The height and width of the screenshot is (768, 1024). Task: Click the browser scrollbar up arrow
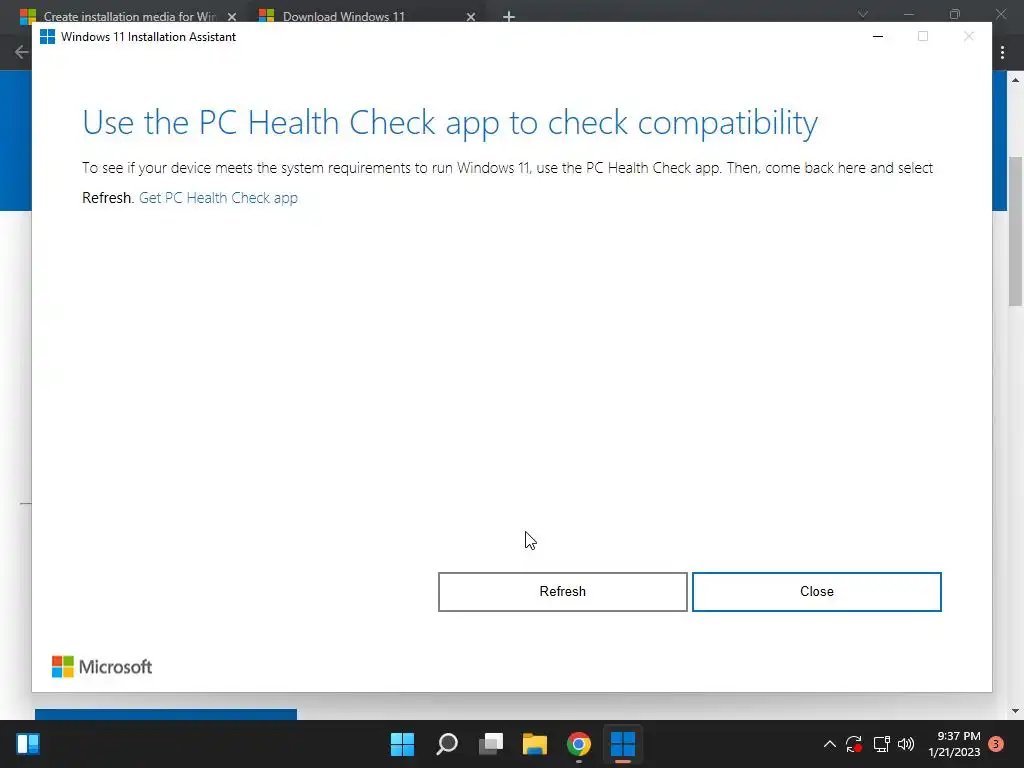[1016, 80]
